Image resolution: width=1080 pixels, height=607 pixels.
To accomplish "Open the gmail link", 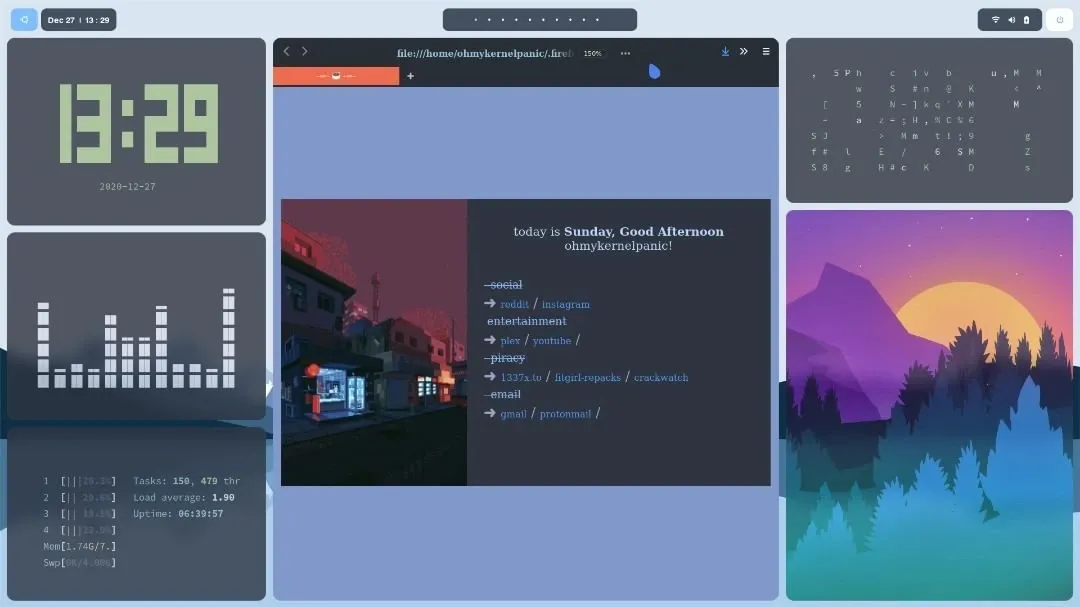I will [x=513, y=414].
